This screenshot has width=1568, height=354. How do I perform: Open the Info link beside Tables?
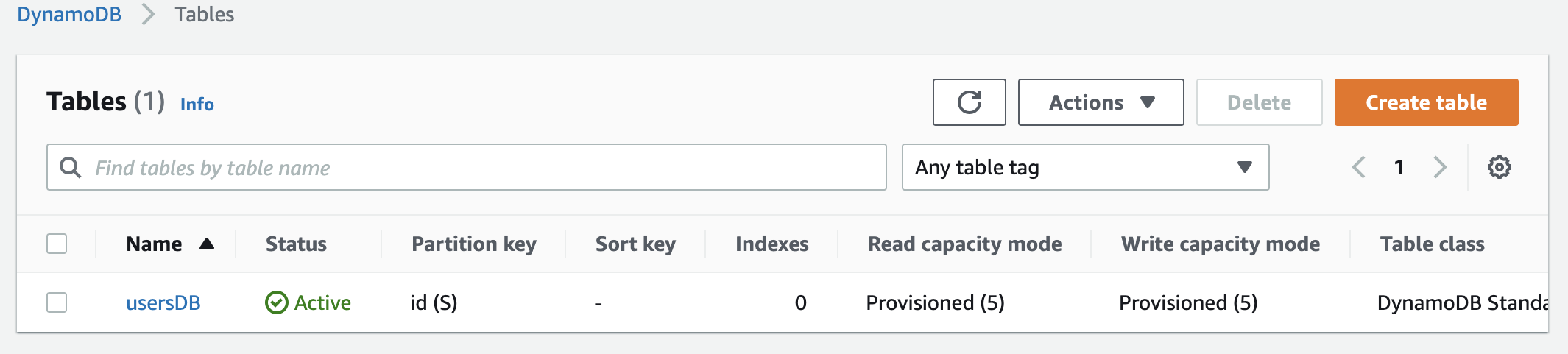click(197, 104)
